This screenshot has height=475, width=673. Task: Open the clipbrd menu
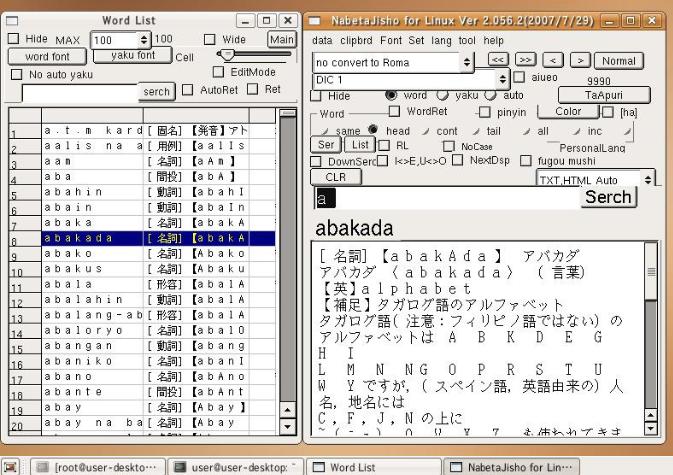[356, 40]
